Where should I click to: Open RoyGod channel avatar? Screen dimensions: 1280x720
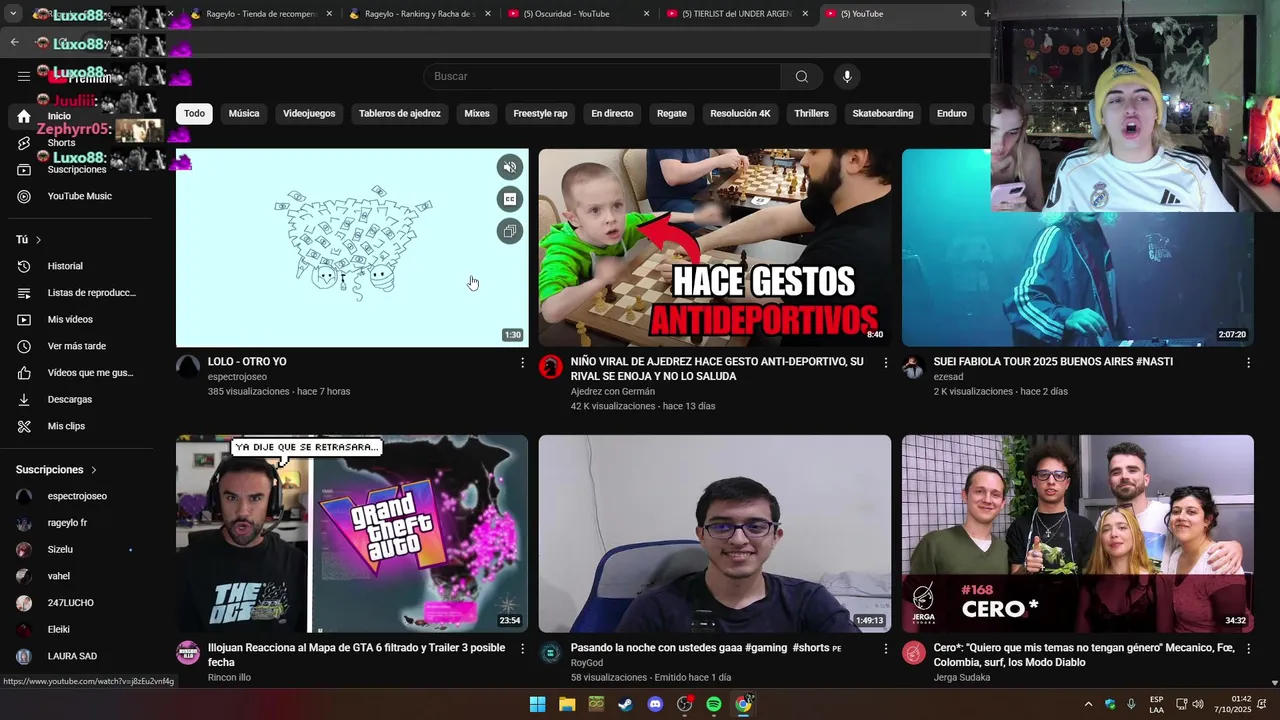click(551, 653)
